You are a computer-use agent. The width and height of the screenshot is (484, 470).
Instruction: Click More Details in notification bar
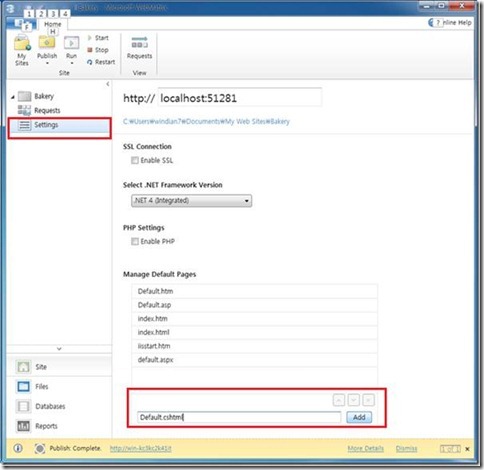coord(366,449)
